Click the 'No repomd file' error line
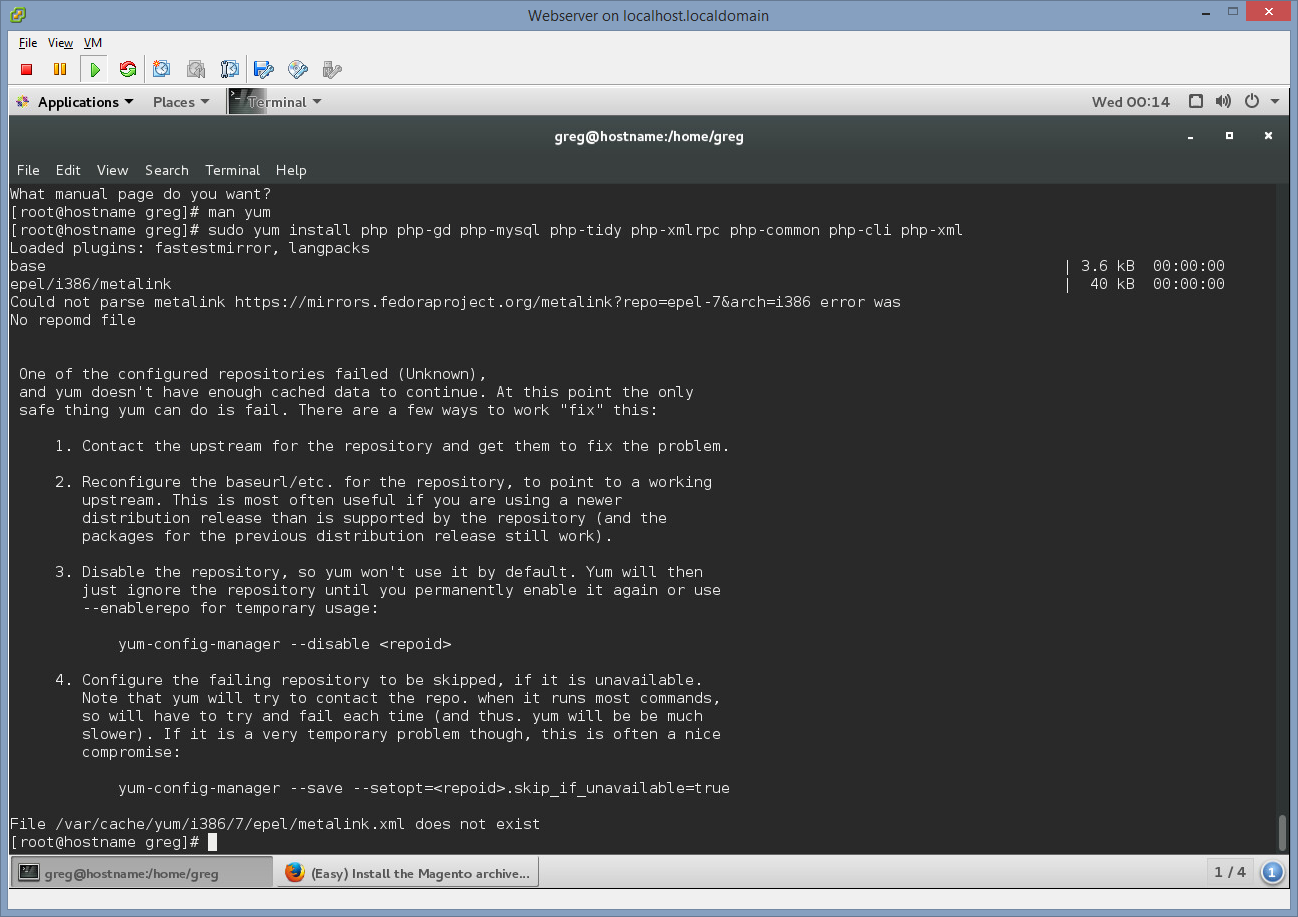The height and width of the screenshot is (917, 1298). coord(73,320)
